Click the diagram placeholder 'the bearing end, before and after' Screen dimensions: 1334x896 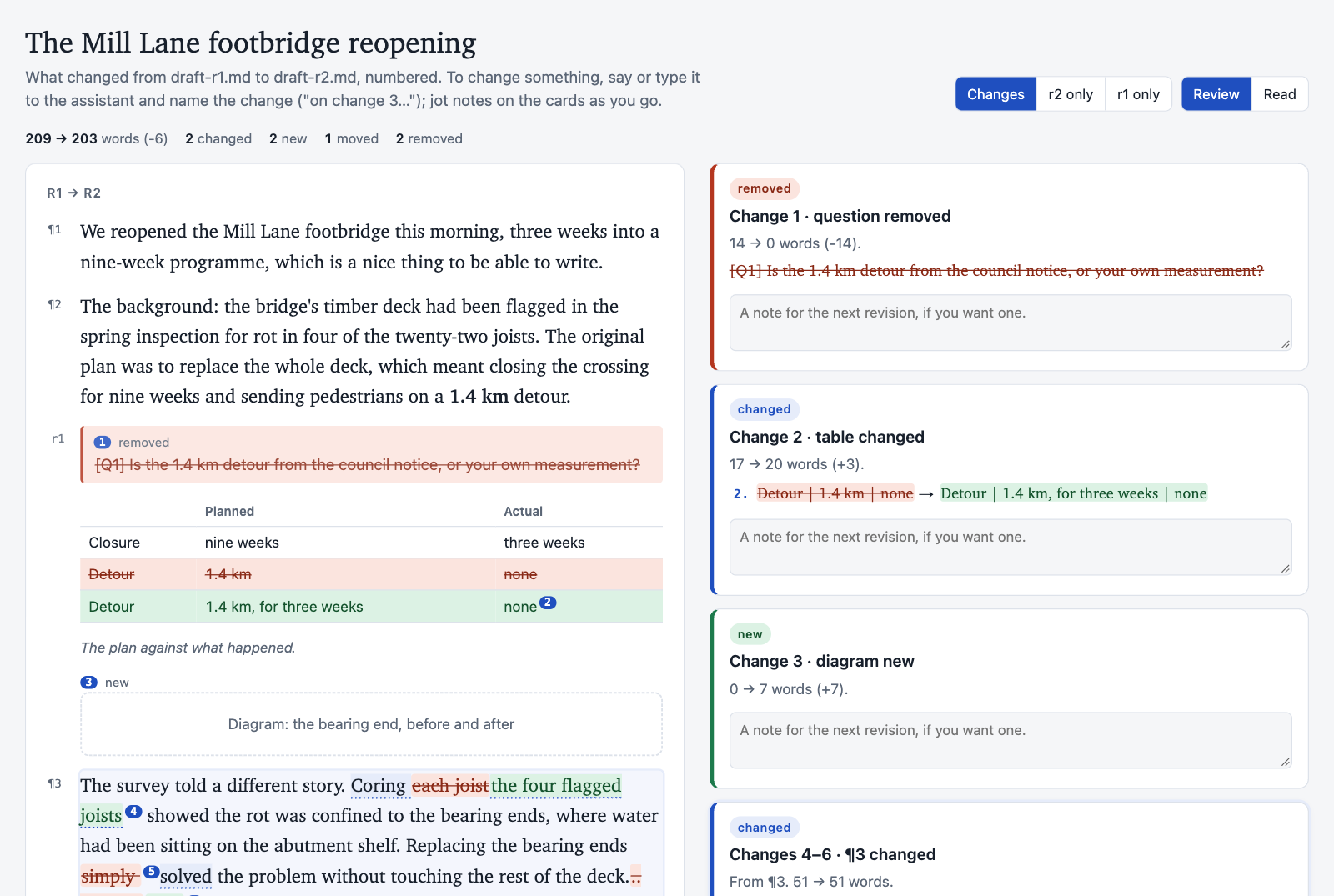371,724
